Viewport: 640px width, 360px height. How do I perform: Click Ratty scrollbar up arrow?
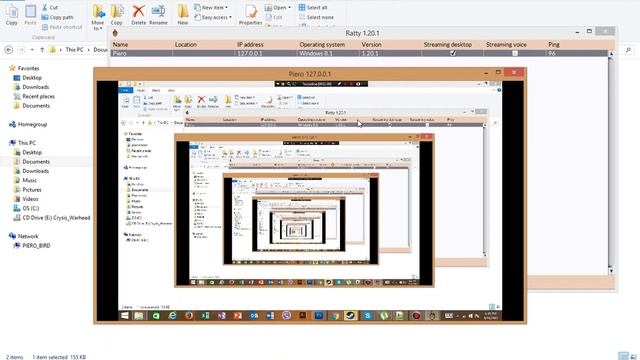611,53
